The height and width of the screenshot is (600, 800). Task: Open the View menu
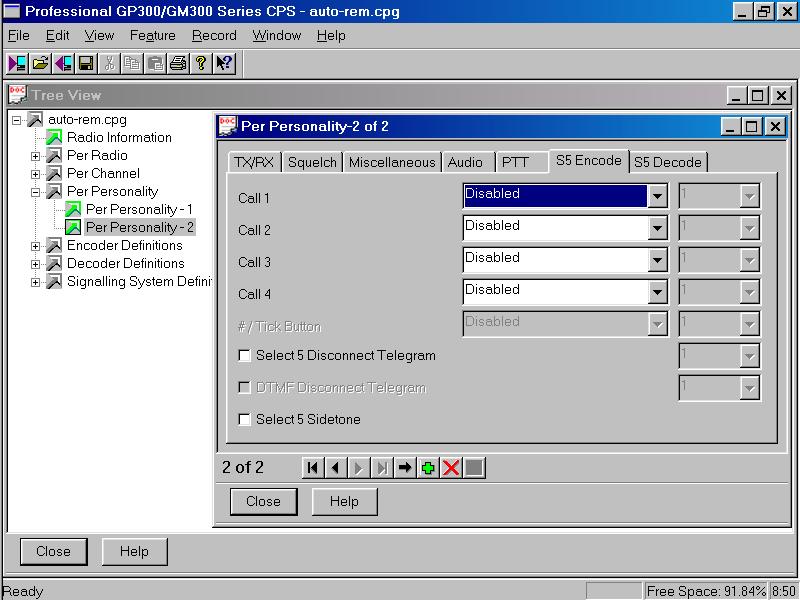point(99,35)
